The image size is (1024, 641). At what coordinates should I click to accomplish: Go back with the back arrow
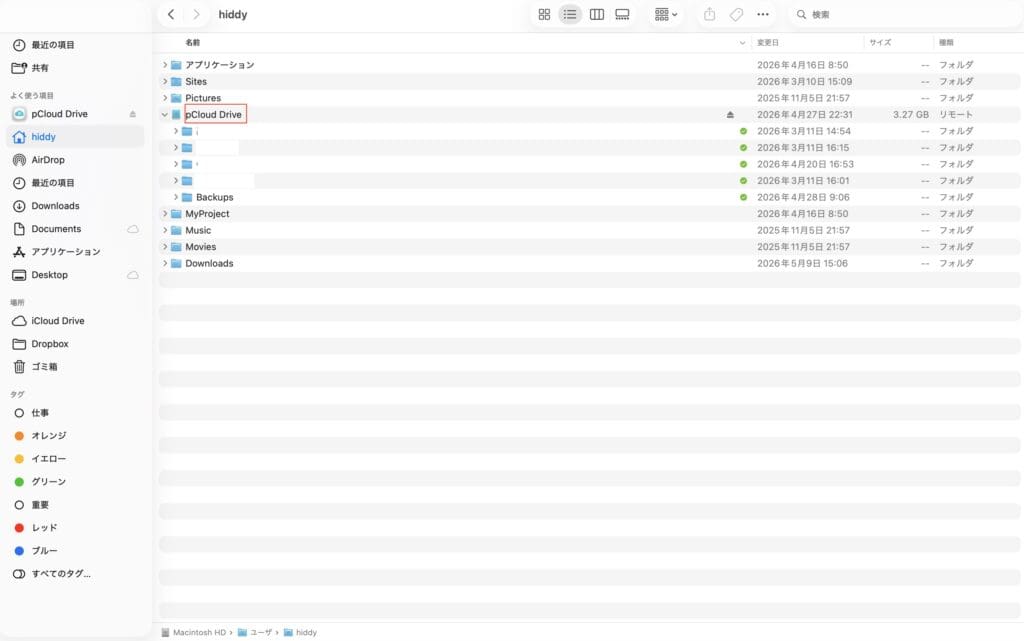click(171, 14)
